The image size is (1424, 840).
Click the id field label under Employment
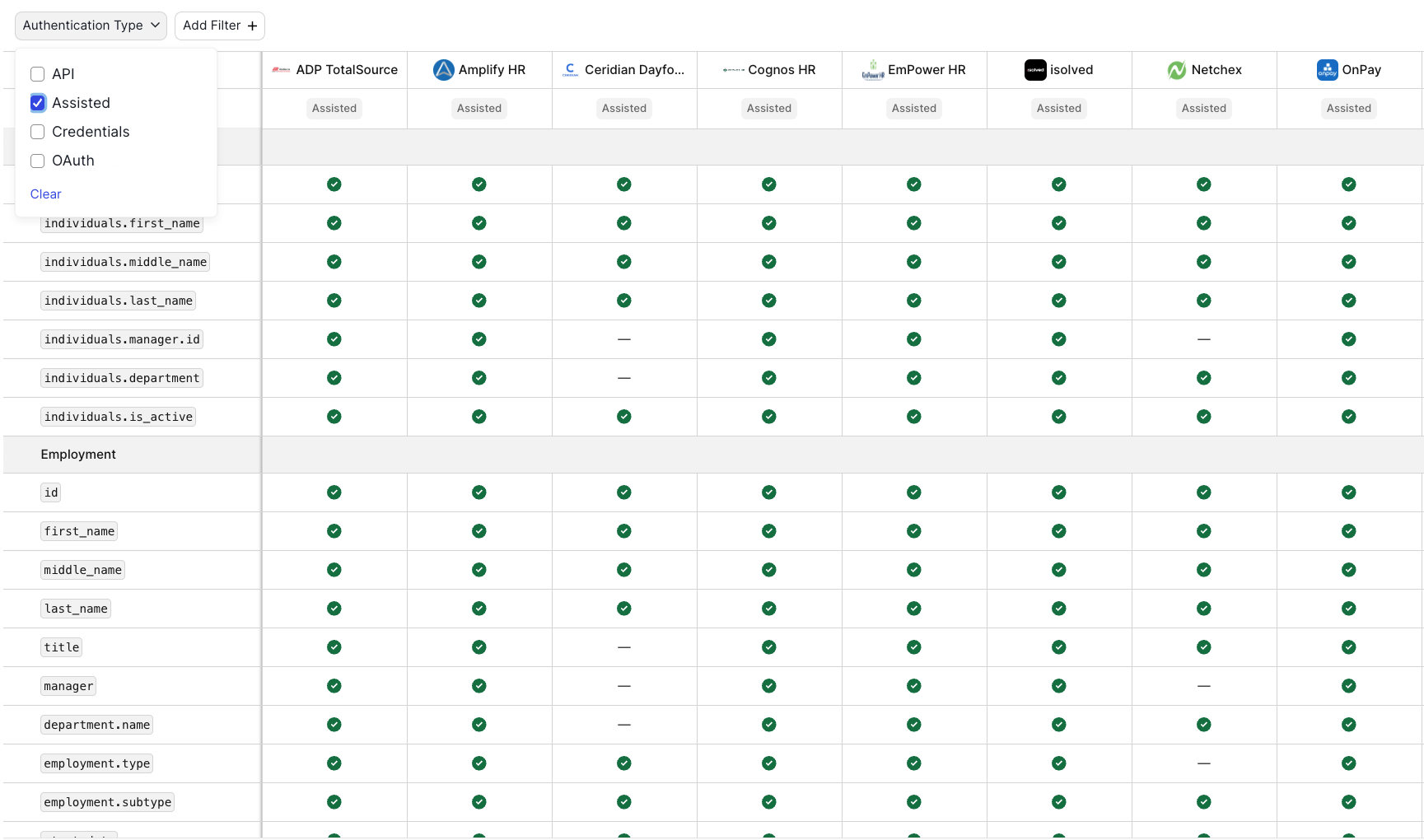51,492
